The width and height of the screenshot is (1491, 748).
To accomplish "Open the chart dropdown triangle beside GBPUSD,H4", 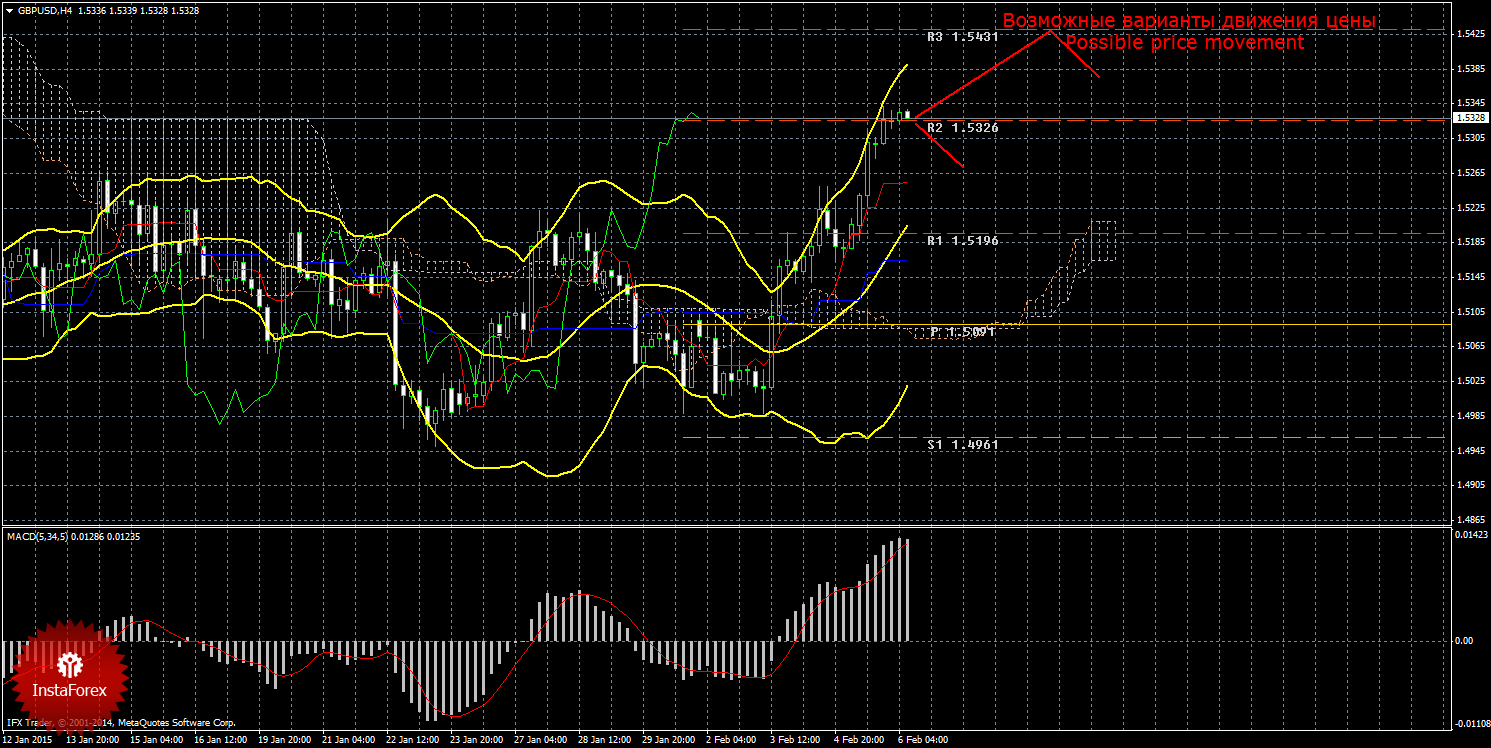I will tap(9, 9).
